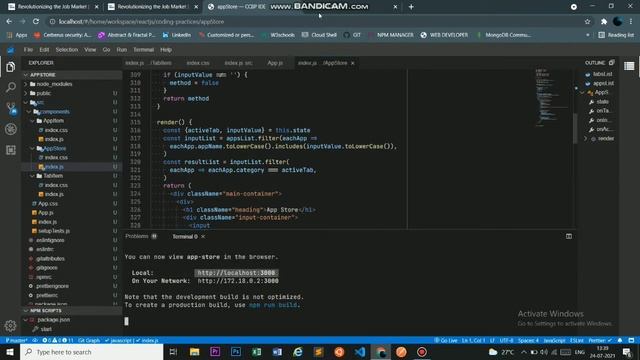Open Adobe Premiere Pro from the taskbar

[x=215, y=352]
